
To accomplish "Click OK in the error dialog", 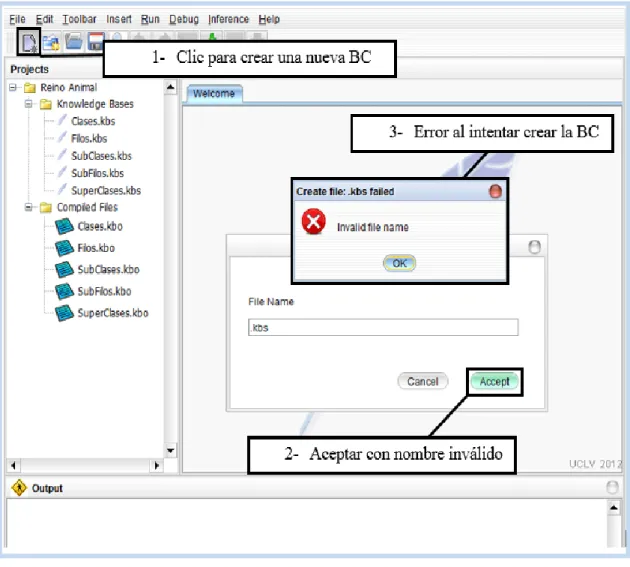I will pyautogui.click(x=399, y=263).
